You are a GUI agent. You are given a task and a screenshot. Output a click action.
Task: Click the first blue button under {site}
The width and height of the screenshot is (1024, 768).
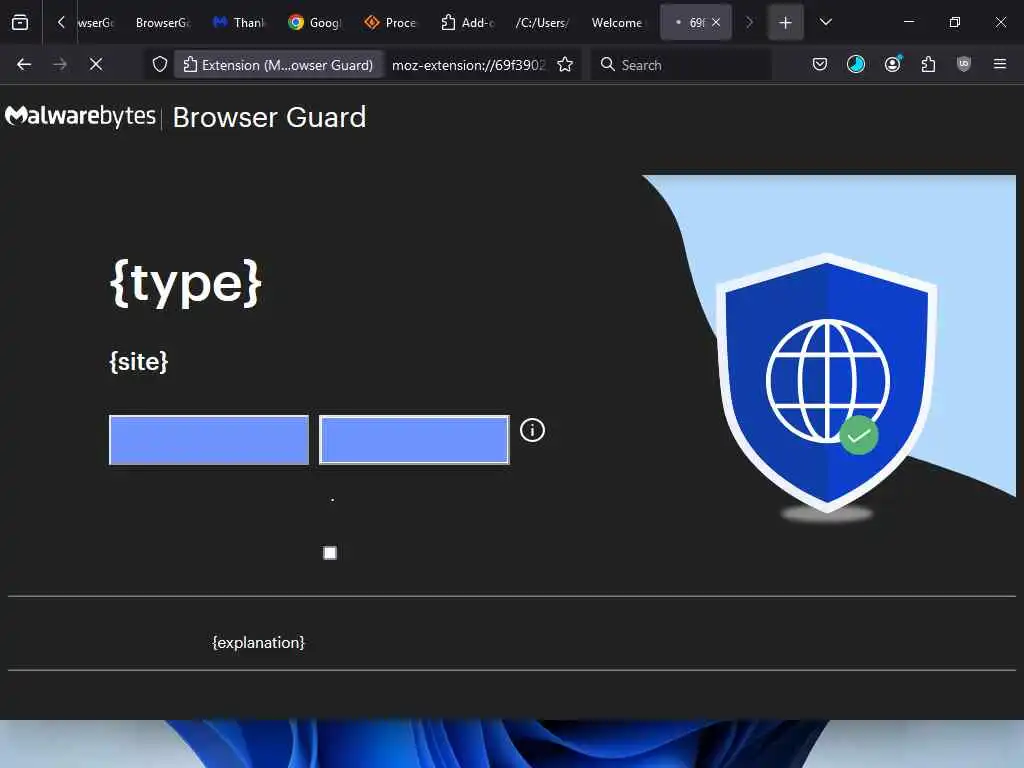209,440
